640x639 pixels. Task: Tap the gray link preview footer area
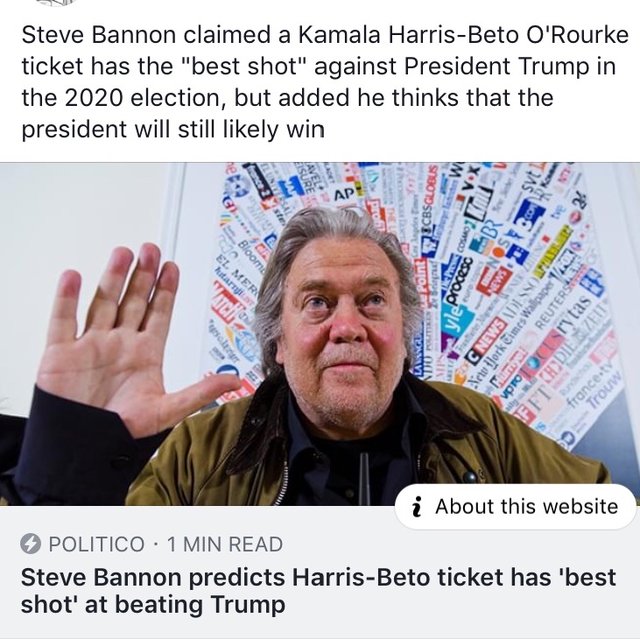[320, 572]
